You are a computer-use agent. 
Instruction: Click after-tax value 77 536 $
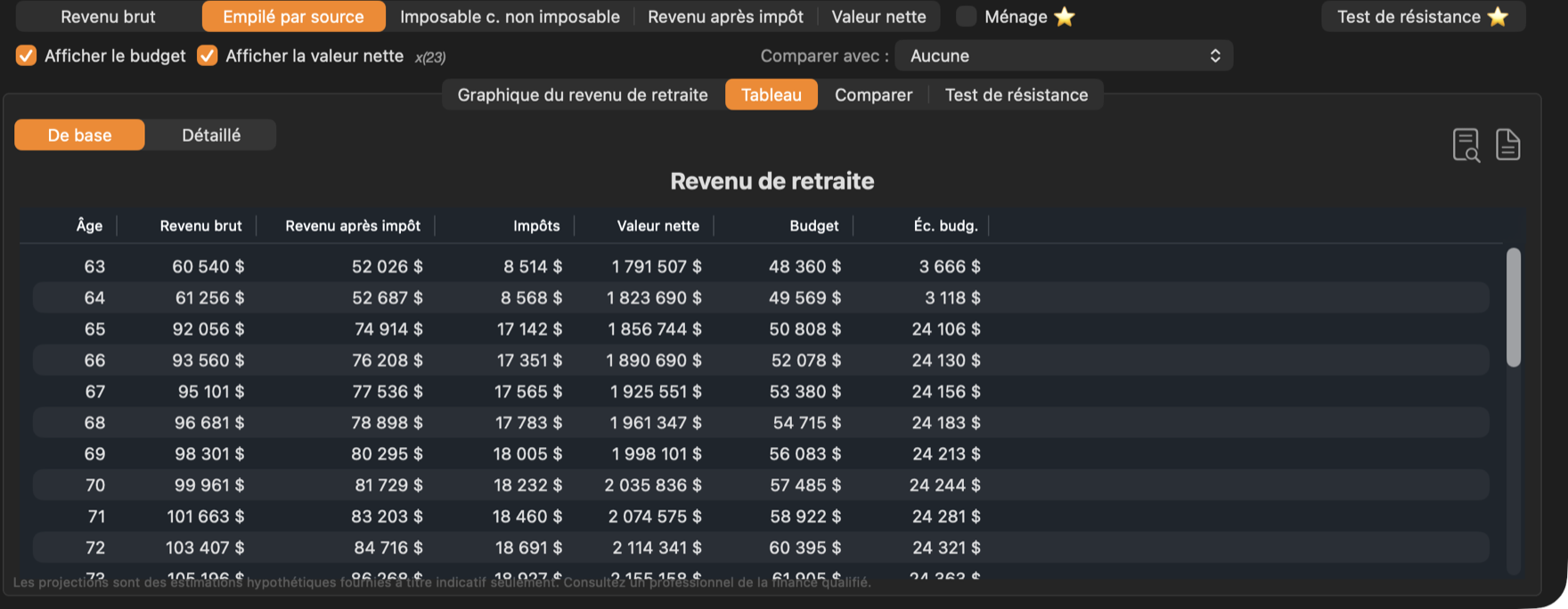coord(388,391)
